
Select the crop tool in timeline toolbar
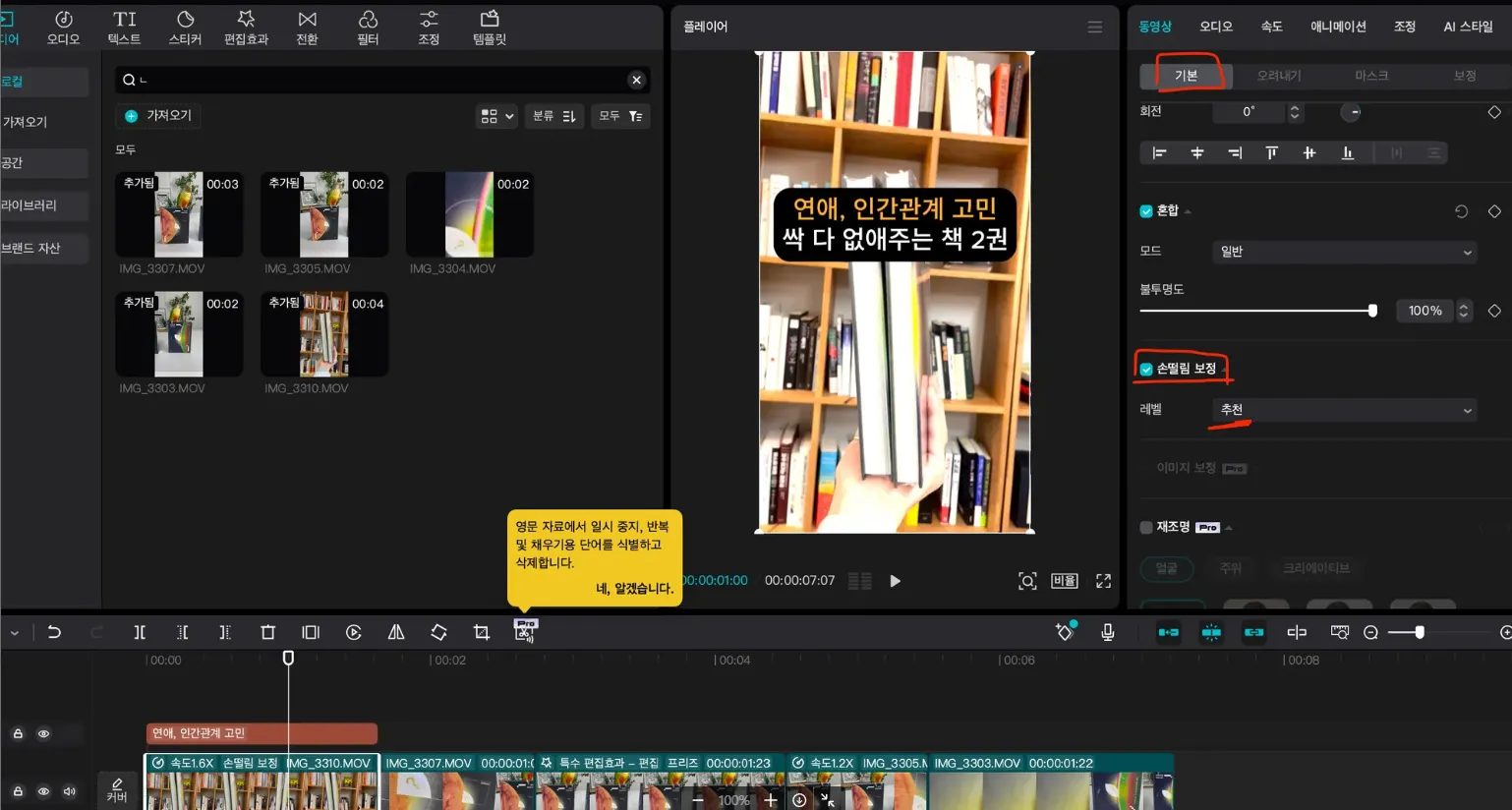click(482, 632)
